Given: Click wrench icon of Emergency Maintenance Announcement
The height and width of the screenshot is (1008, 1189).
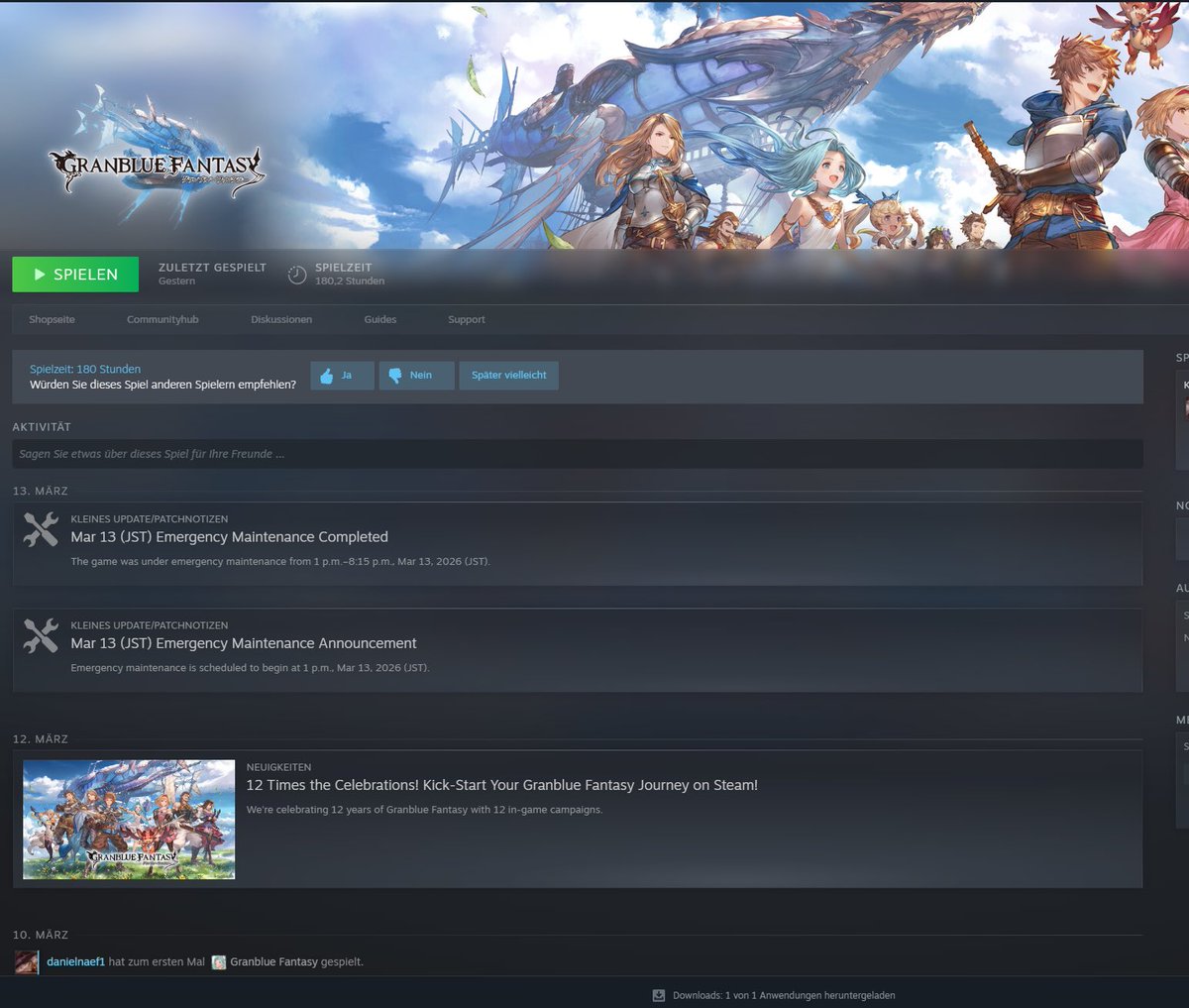Looking at the screenshot, I should 41,636.
